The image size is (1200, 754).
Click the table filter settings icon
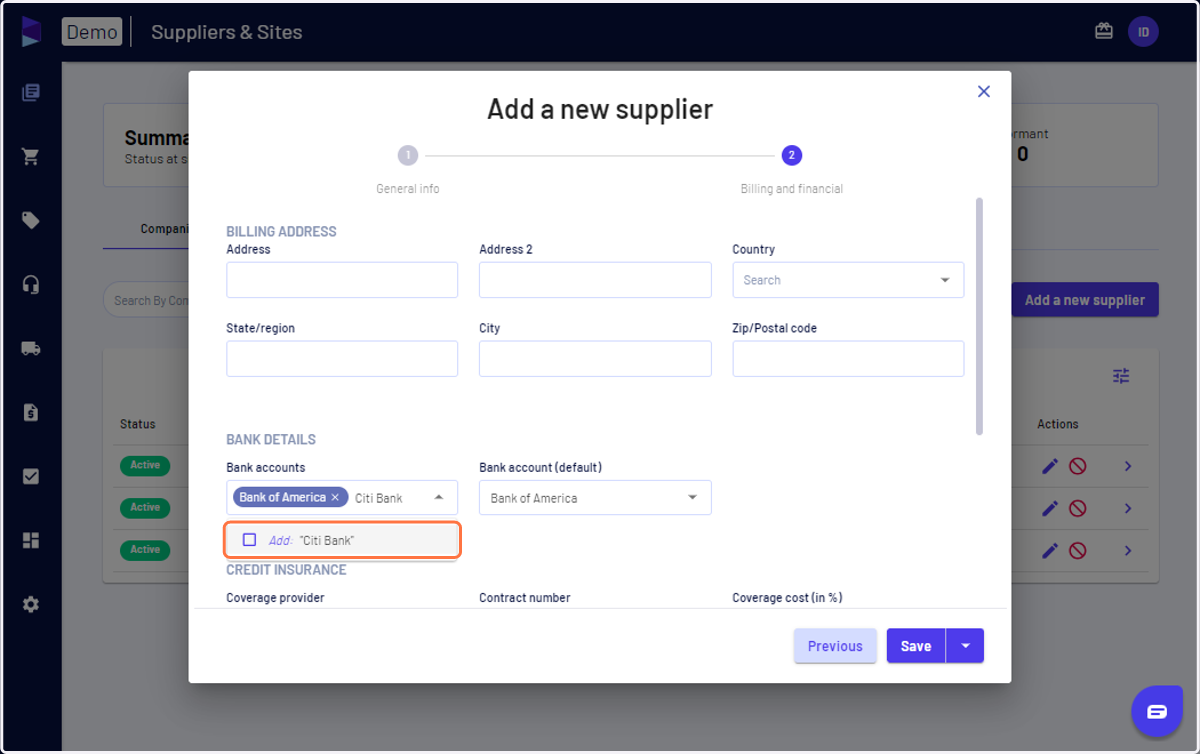(x=1121, y=376)
